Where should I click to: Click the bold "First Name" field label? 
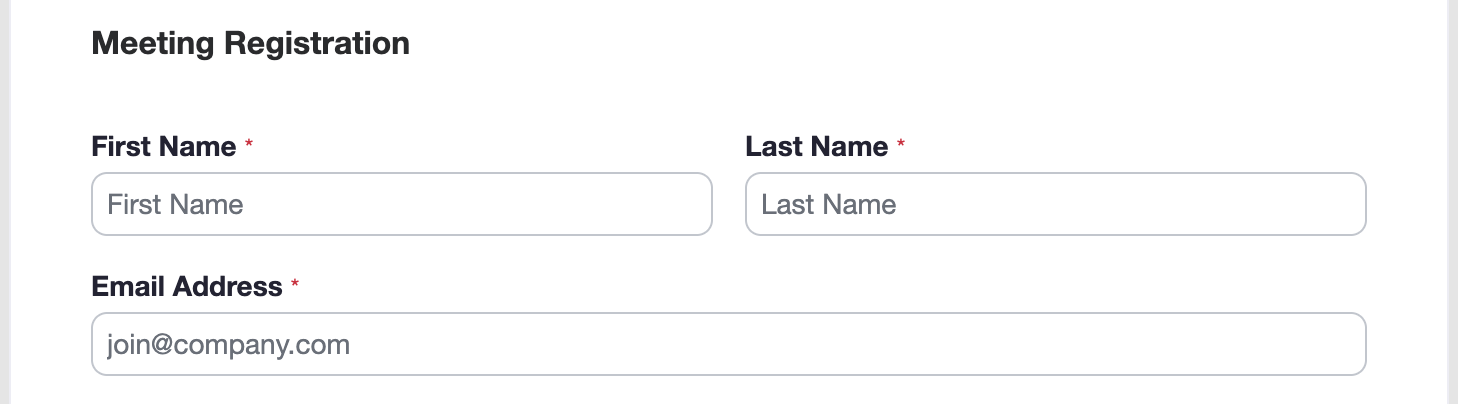coord(164,147)
